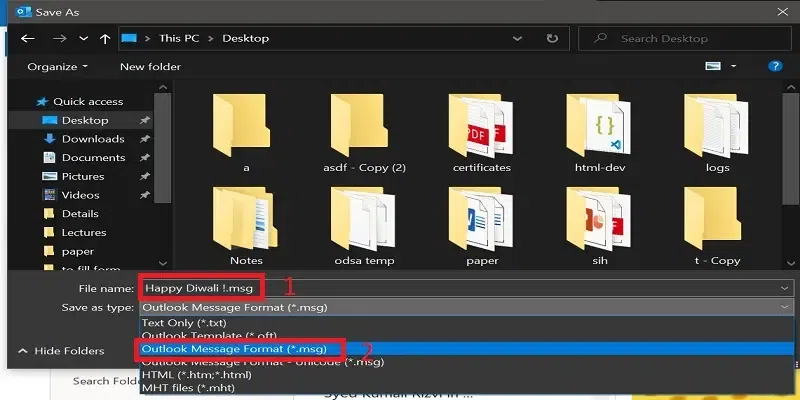Image resolution: width=800 pixels, height=400 pixels.
Task: Click the pin icon beside Documents
Action: click(145, 158)
